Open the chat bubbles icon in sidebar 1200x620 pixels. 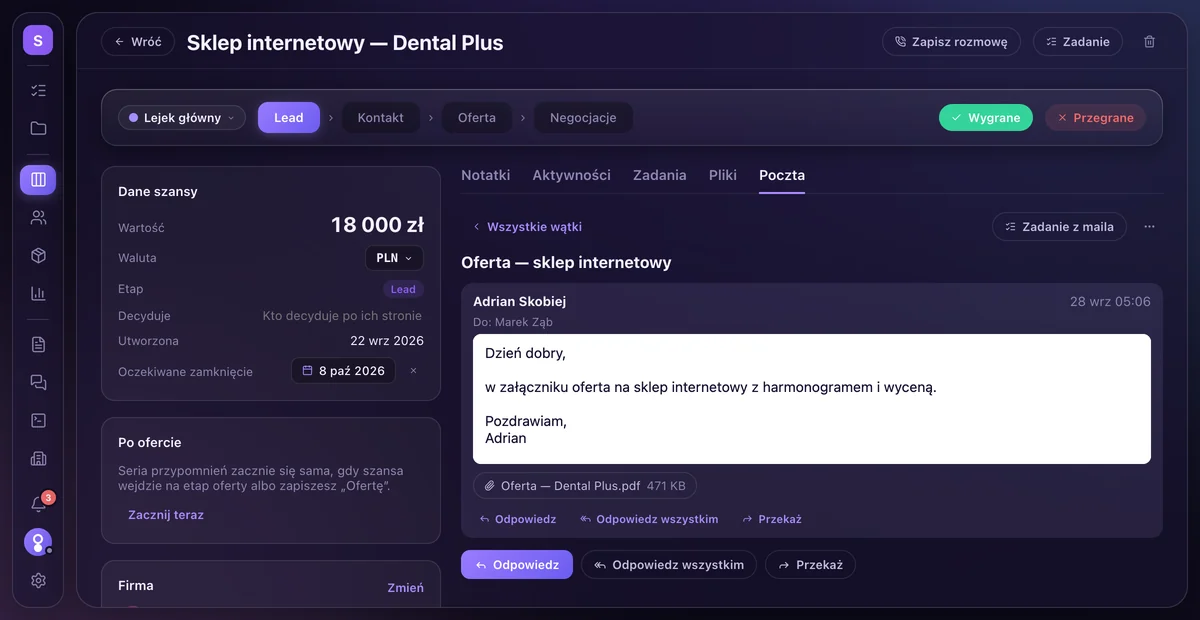click(38, 382)
